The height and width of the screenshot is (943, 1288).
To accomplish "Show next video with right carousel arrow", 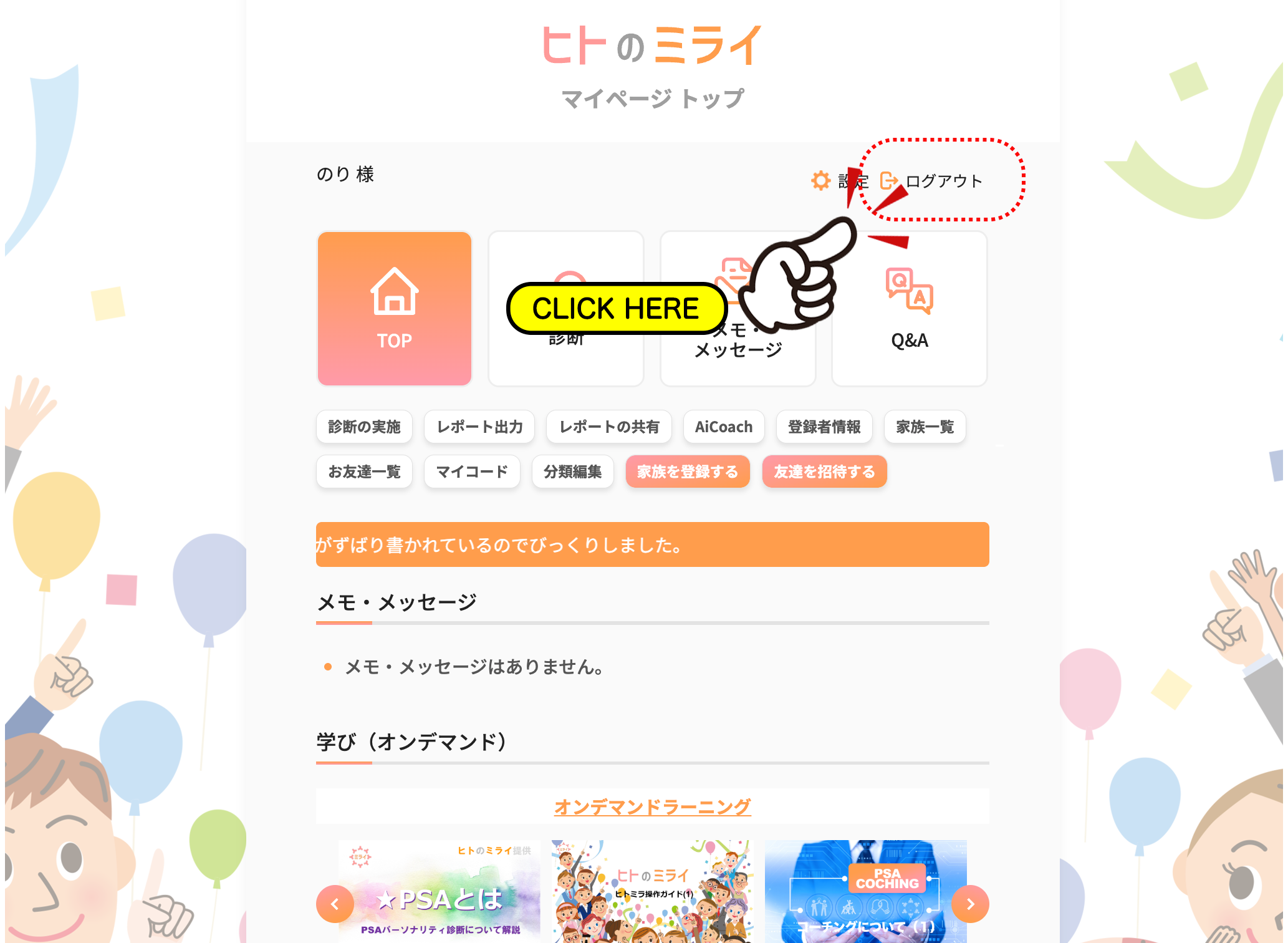I will click(970, 904).
